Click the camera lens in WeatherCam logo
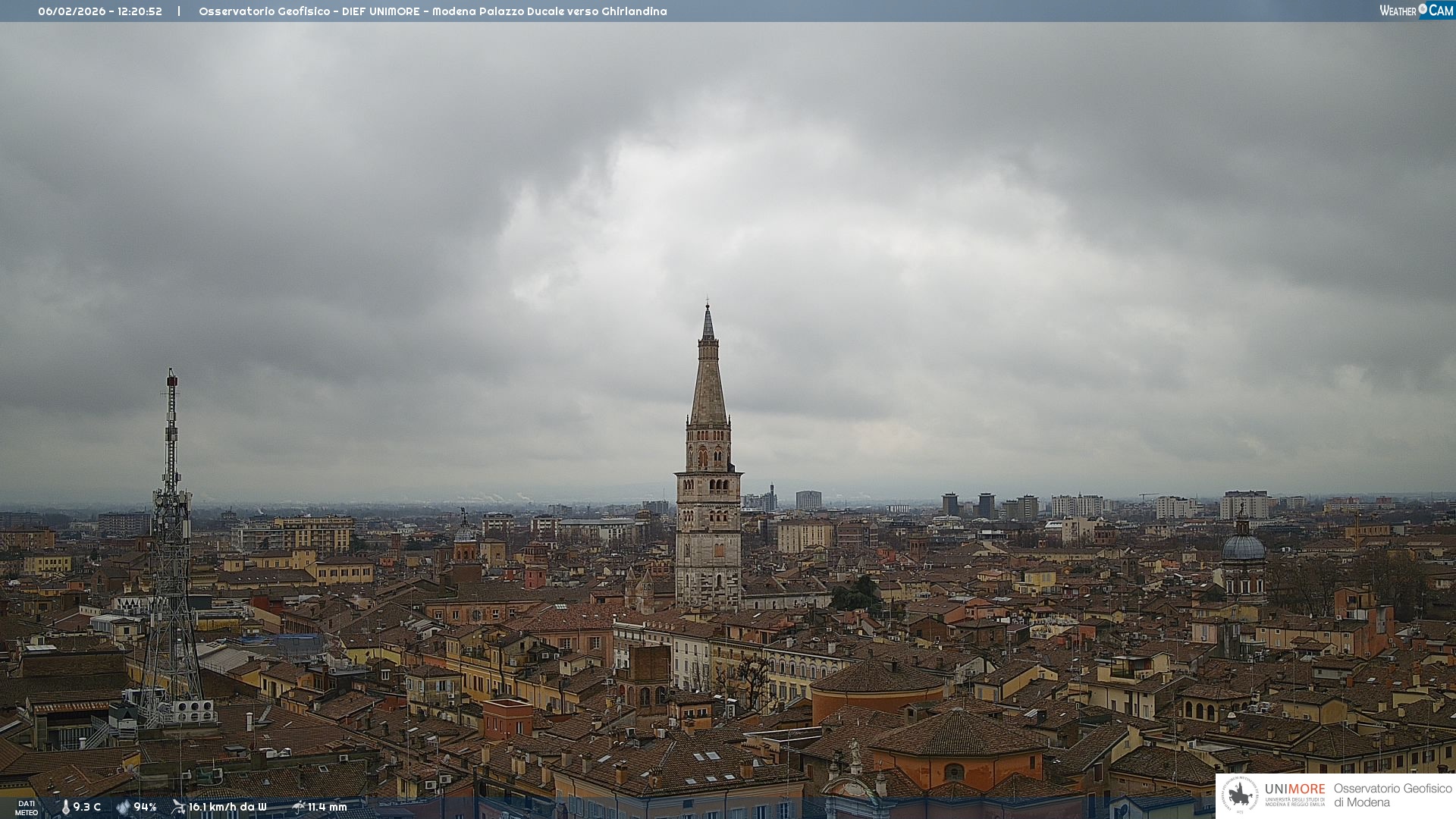The width and height of the screenshot is (1456, 819). [x=1423, y=9]
